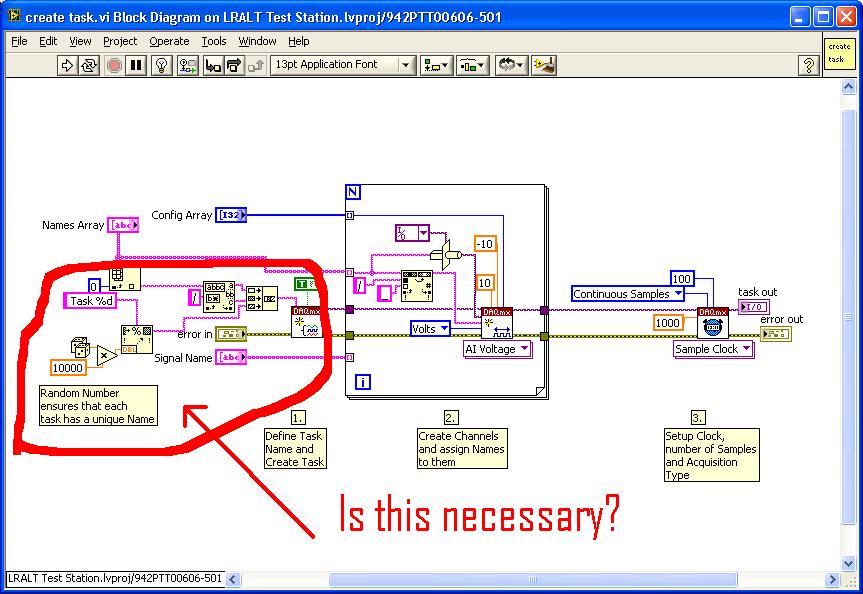Click the Run arrow toolbar button

point(67,66)
